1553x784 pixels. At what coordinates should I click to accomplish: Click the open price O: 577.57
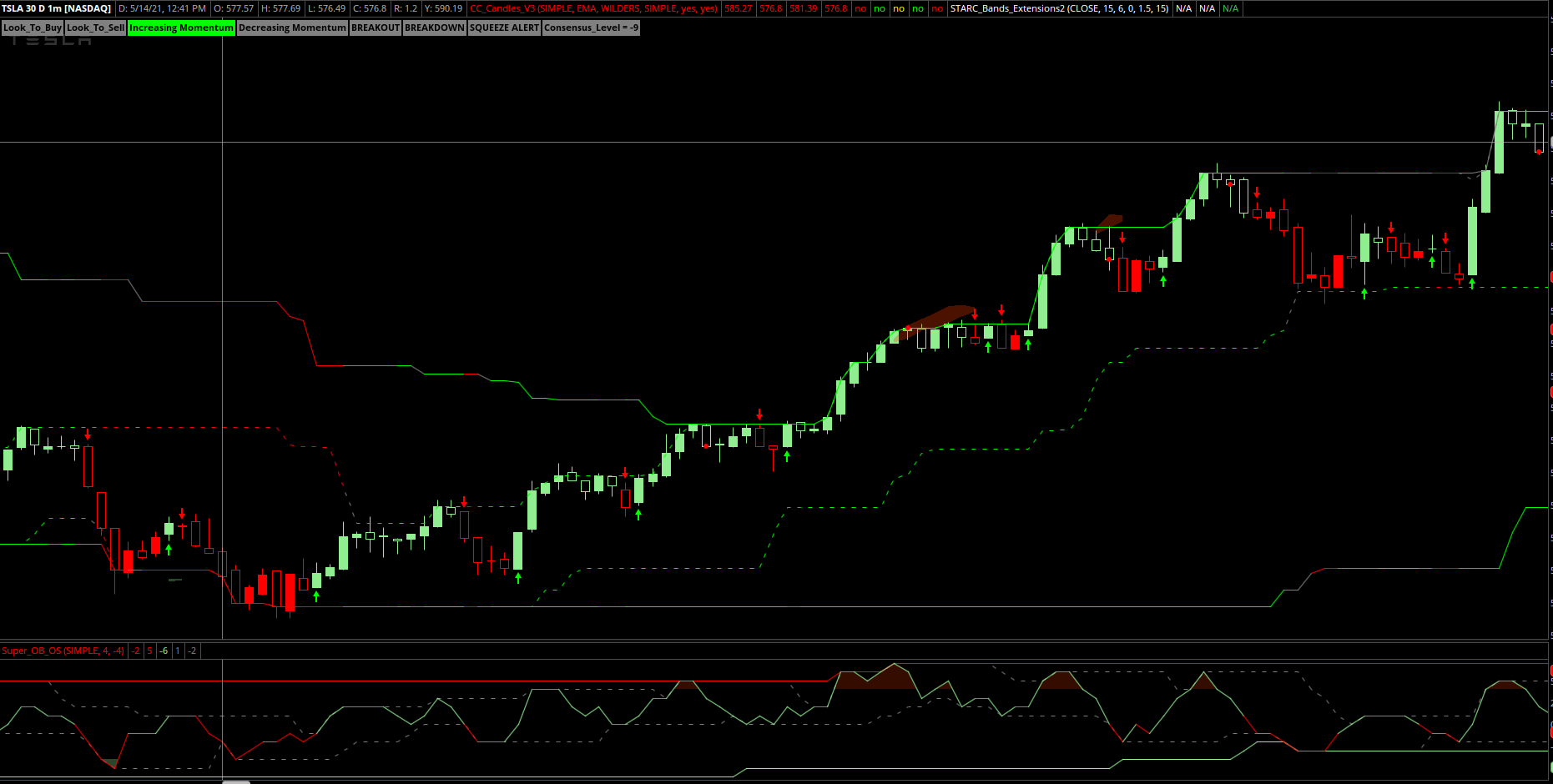234,8
